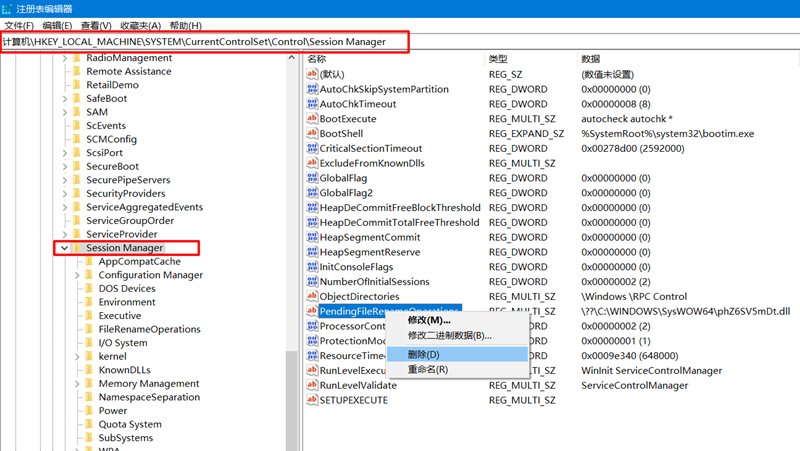The height and width of the screenshot is (451, 800).
Task: Click the GlobalFlag DWORD value icon
Action: tap(312, 178)
